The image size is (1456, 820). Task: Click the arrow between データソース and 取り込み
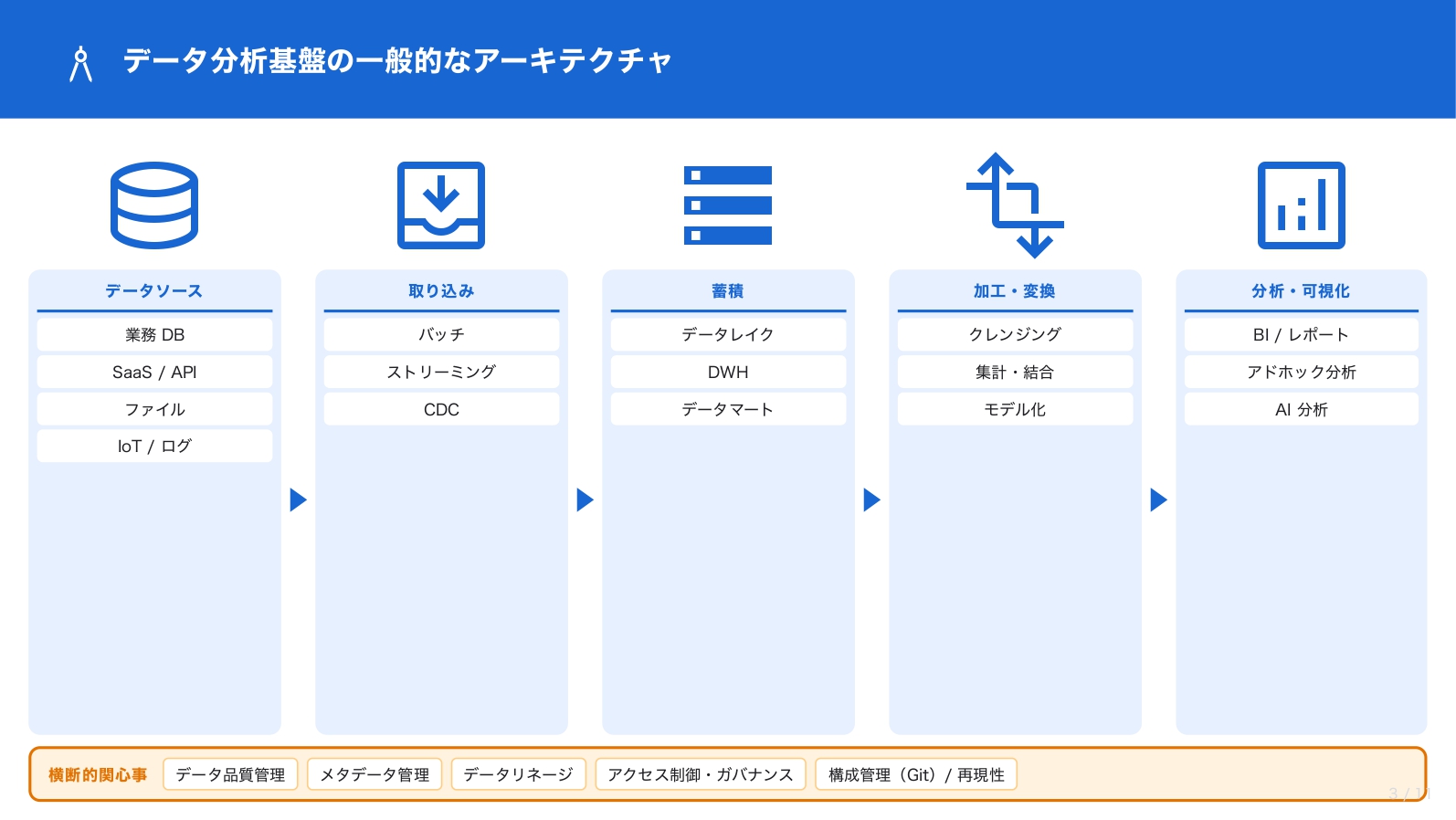(298, 499)
